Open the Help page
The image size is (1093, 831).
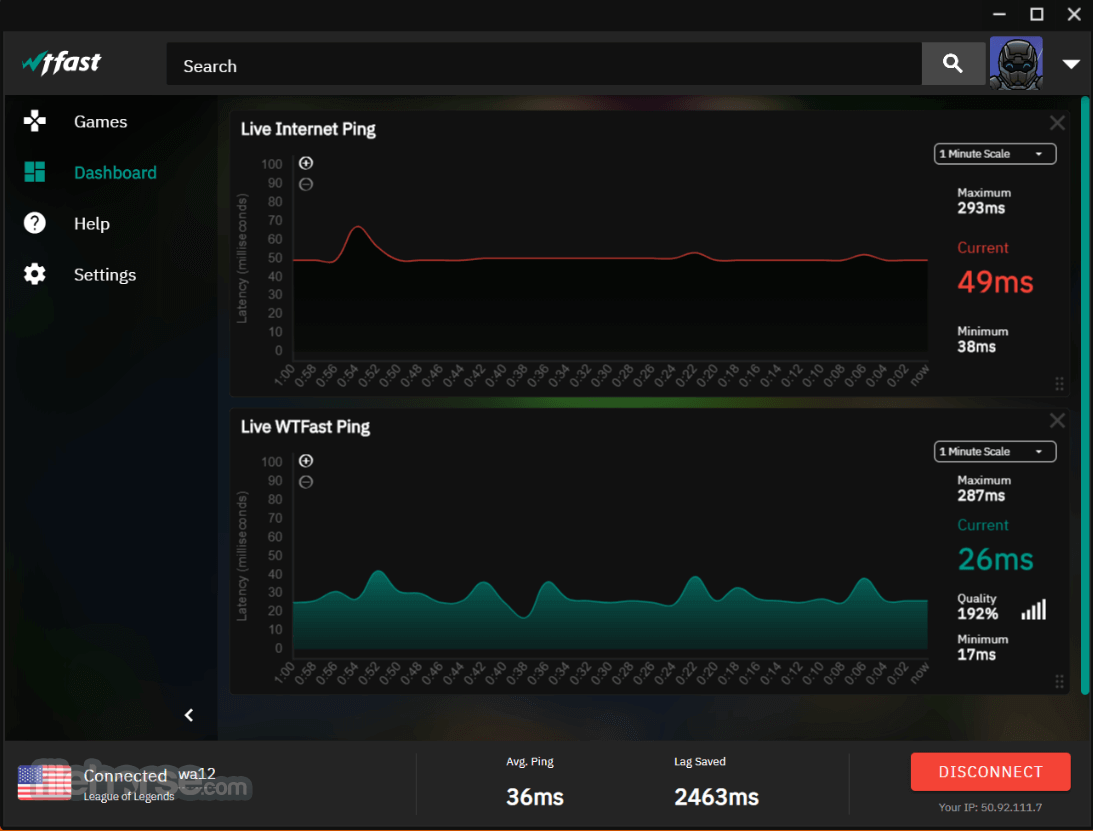91,223
